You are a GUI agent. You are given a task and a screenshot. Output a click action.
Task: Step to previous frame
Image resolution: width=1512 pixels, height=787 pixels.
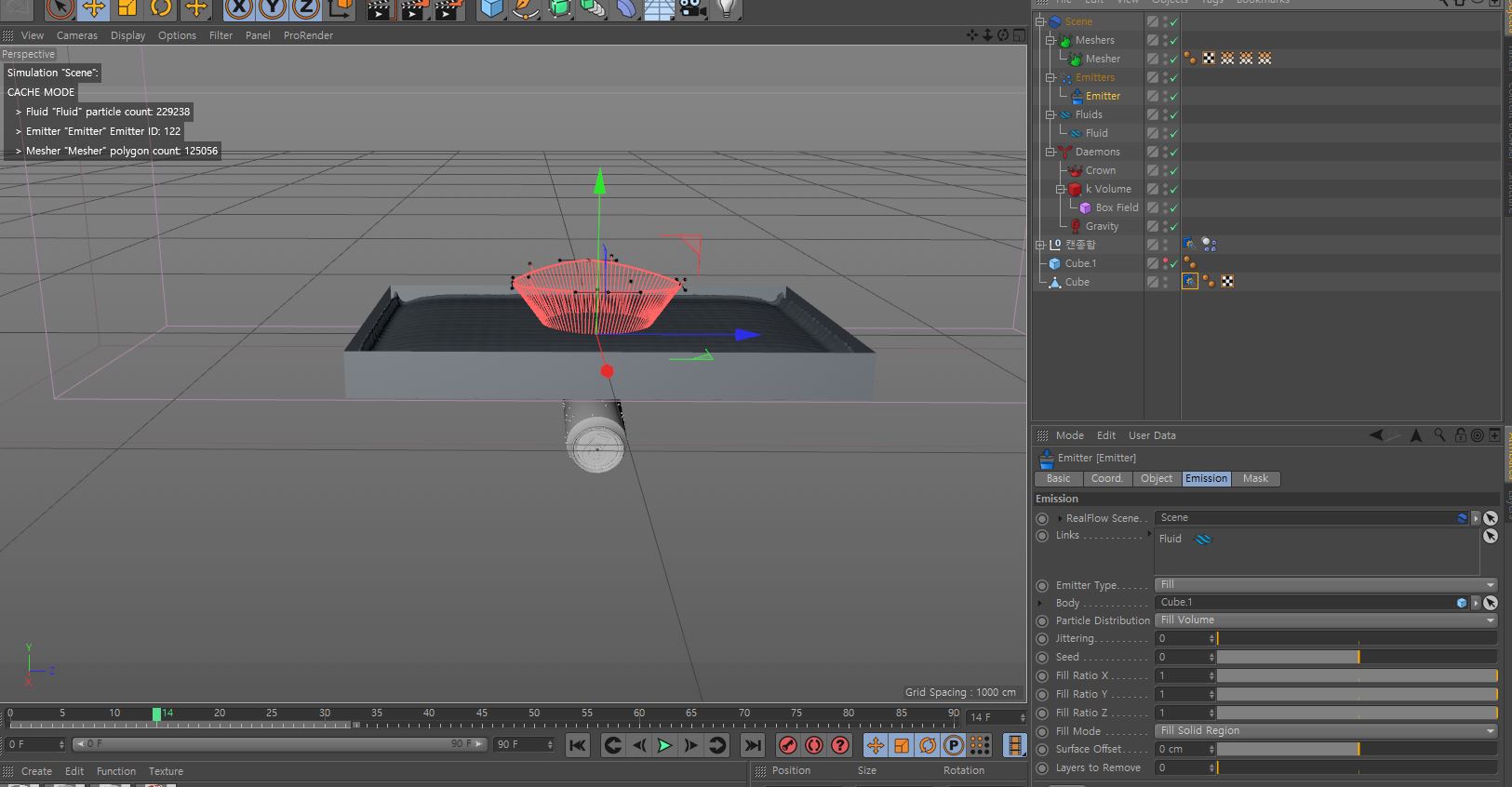click(639, 745)
